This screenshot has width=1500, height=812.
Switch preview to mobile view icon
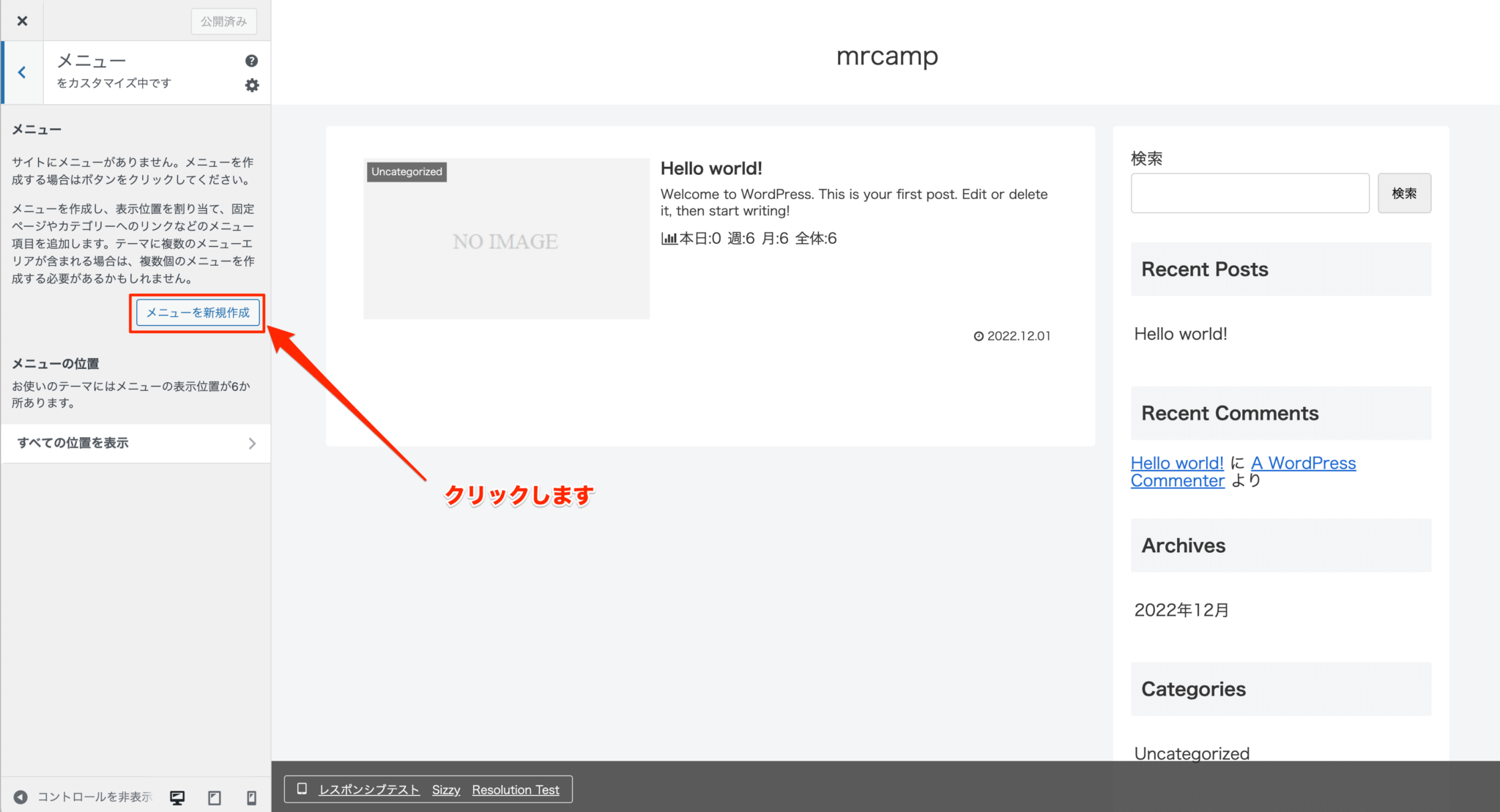point(251,797)
